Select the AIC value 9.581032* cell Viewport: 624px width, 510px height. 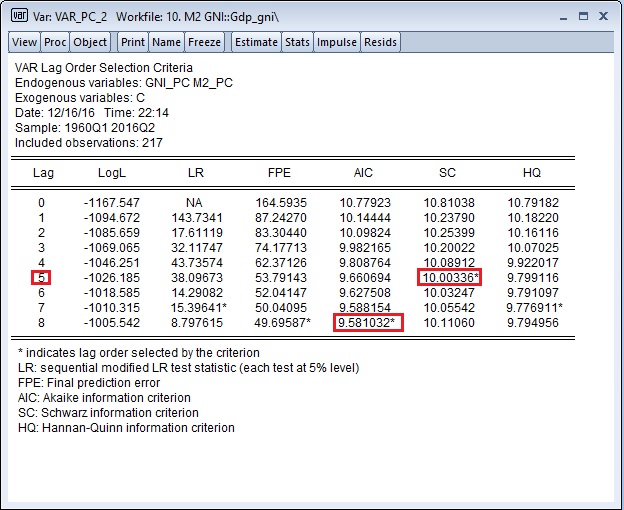(x=369, y=324)
